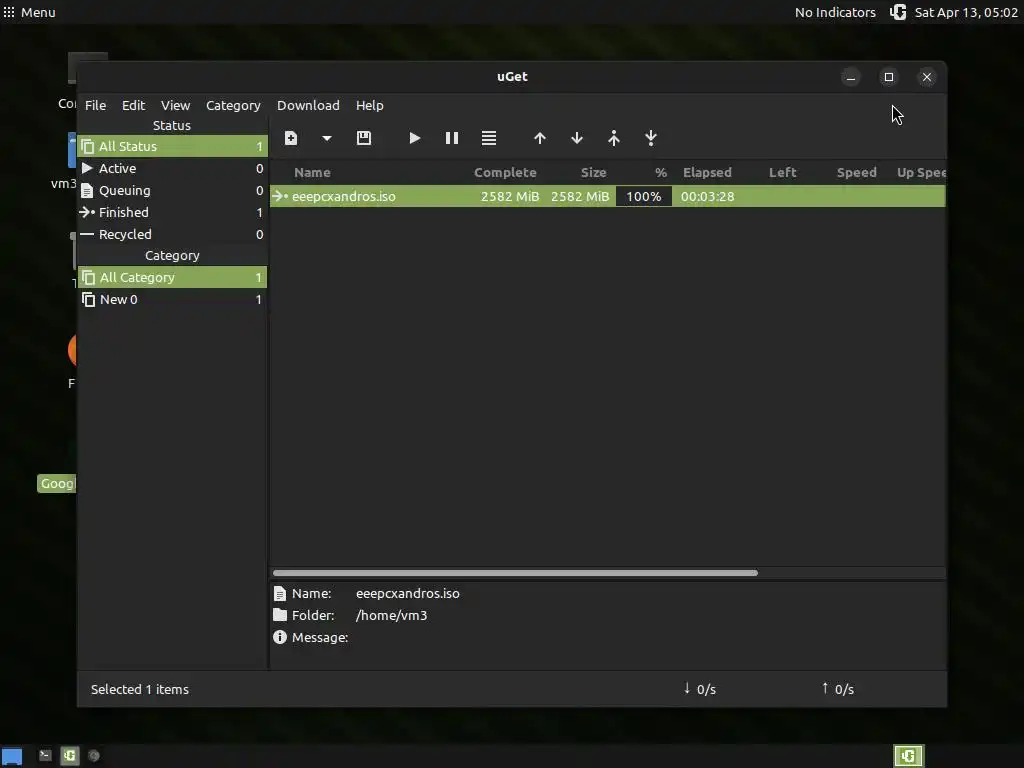Sort by Left column header

pos(782,172)
